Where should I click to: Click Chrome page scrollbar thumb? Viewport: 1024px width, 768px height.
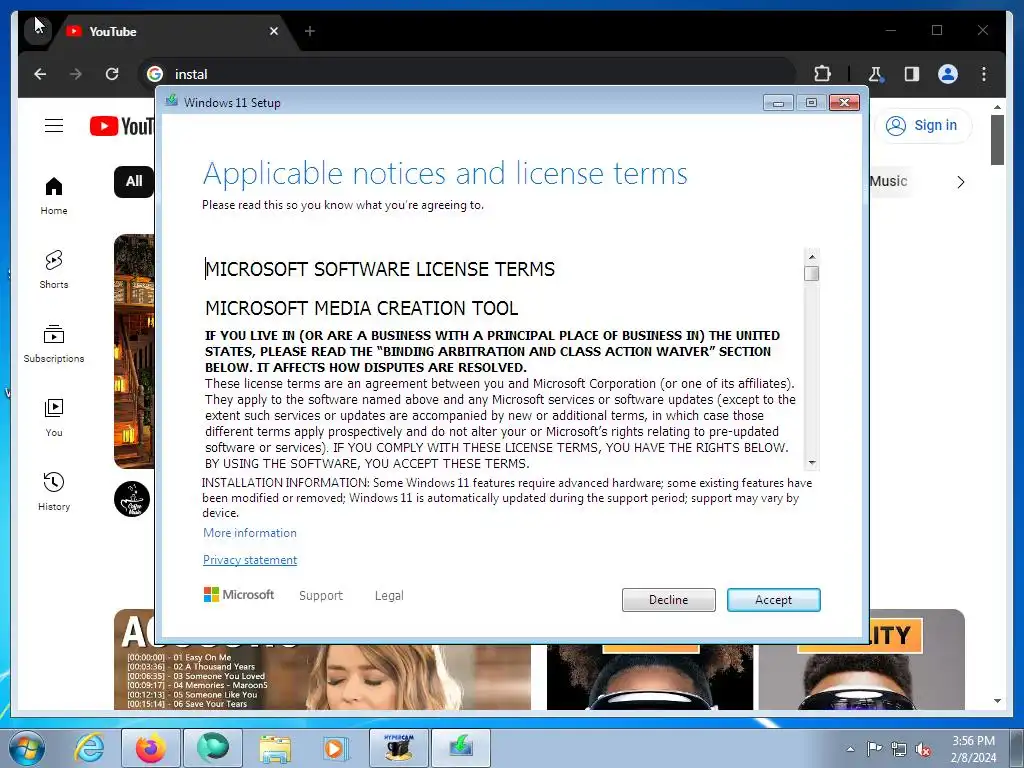997,140
